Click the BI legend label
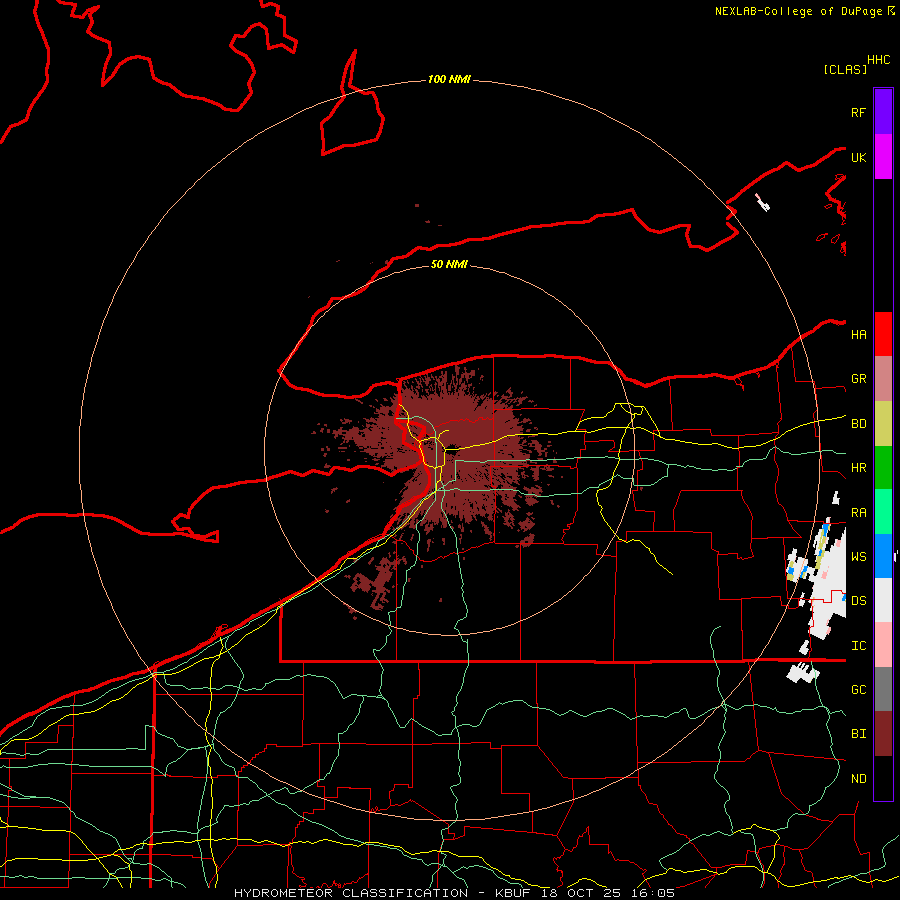 tap(858, 734)
